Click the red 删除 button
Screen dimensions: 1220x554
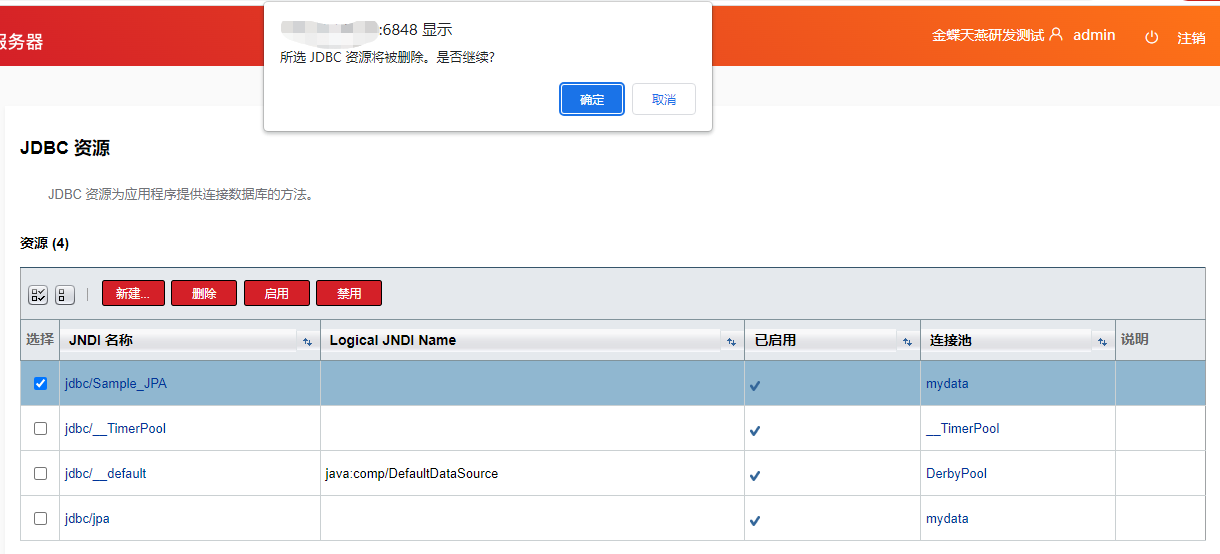click(204, 294)
